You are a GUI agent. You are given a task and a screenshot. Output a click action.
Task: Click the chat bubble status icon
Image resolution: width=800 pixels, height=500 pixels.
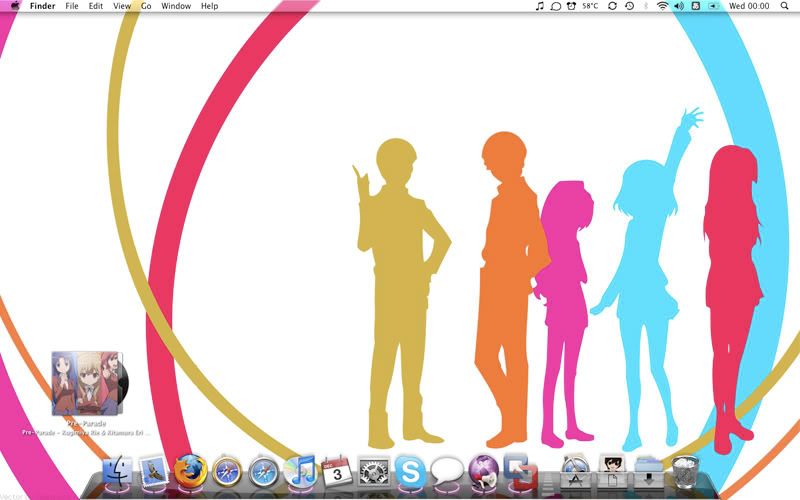click(x=556, y=6)
